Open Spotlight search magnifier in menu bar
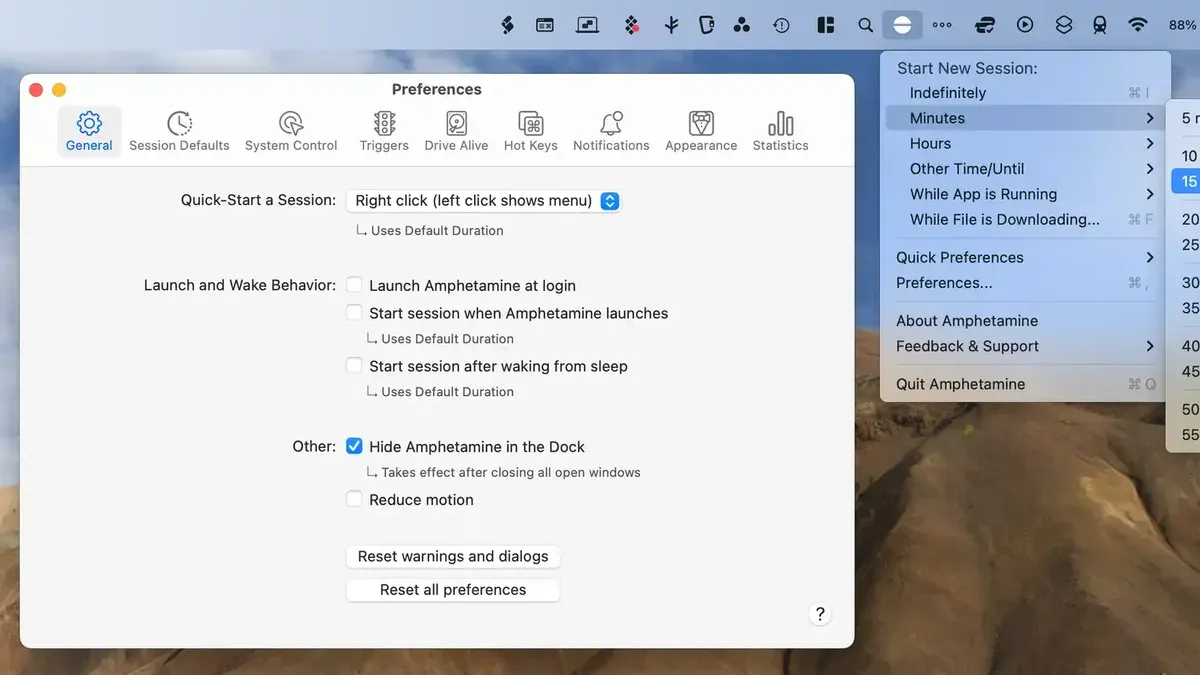This screenshot has width=1200, height=675. [866, 25]
